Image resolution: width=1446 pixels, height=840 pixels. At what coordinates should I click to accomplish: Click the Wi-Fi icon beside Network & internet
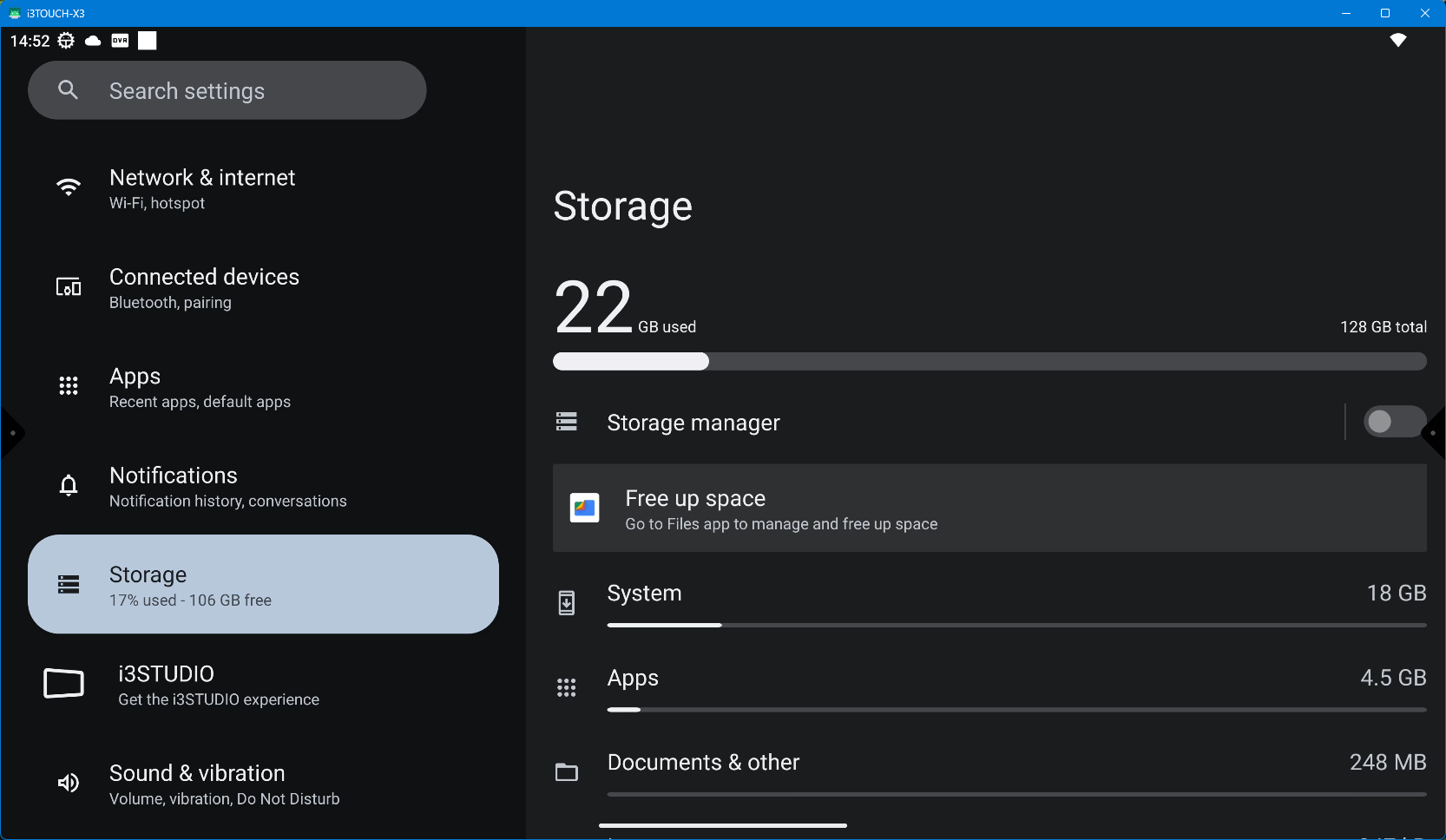coord(69,187)
